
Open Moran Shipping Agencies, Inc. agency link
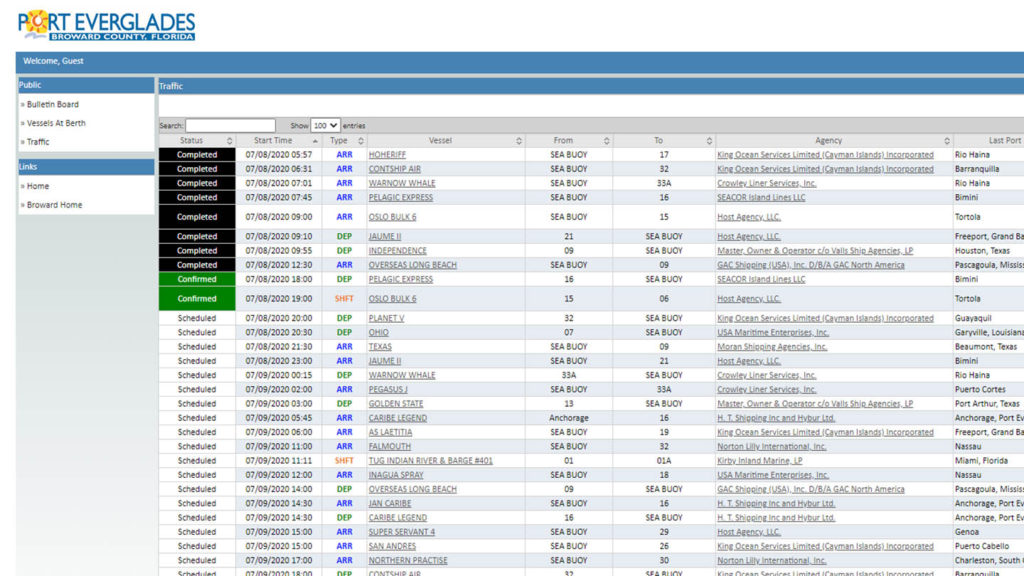772,347
